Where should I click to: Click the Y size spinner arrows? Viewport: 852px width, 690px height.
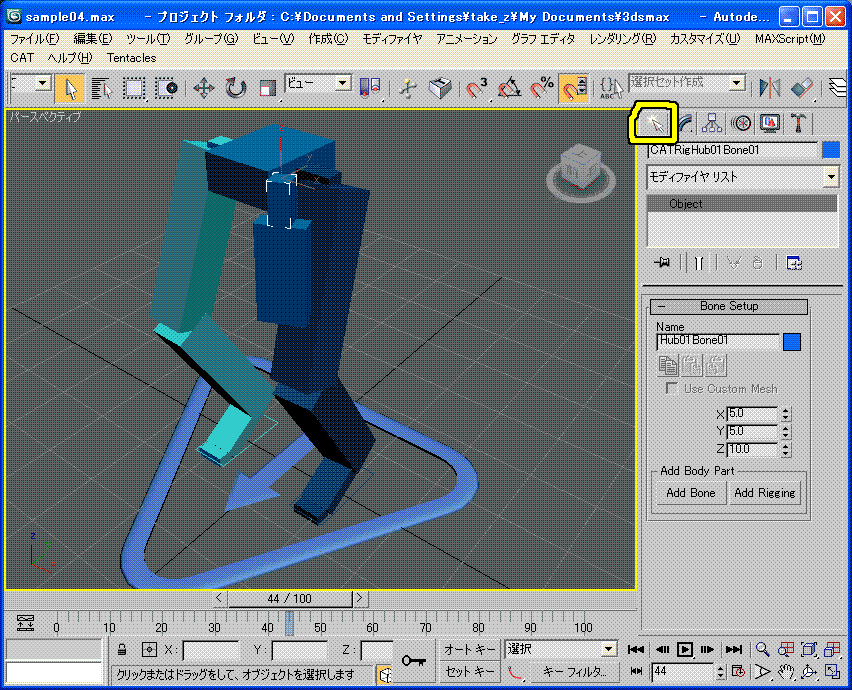click(786, 431)
